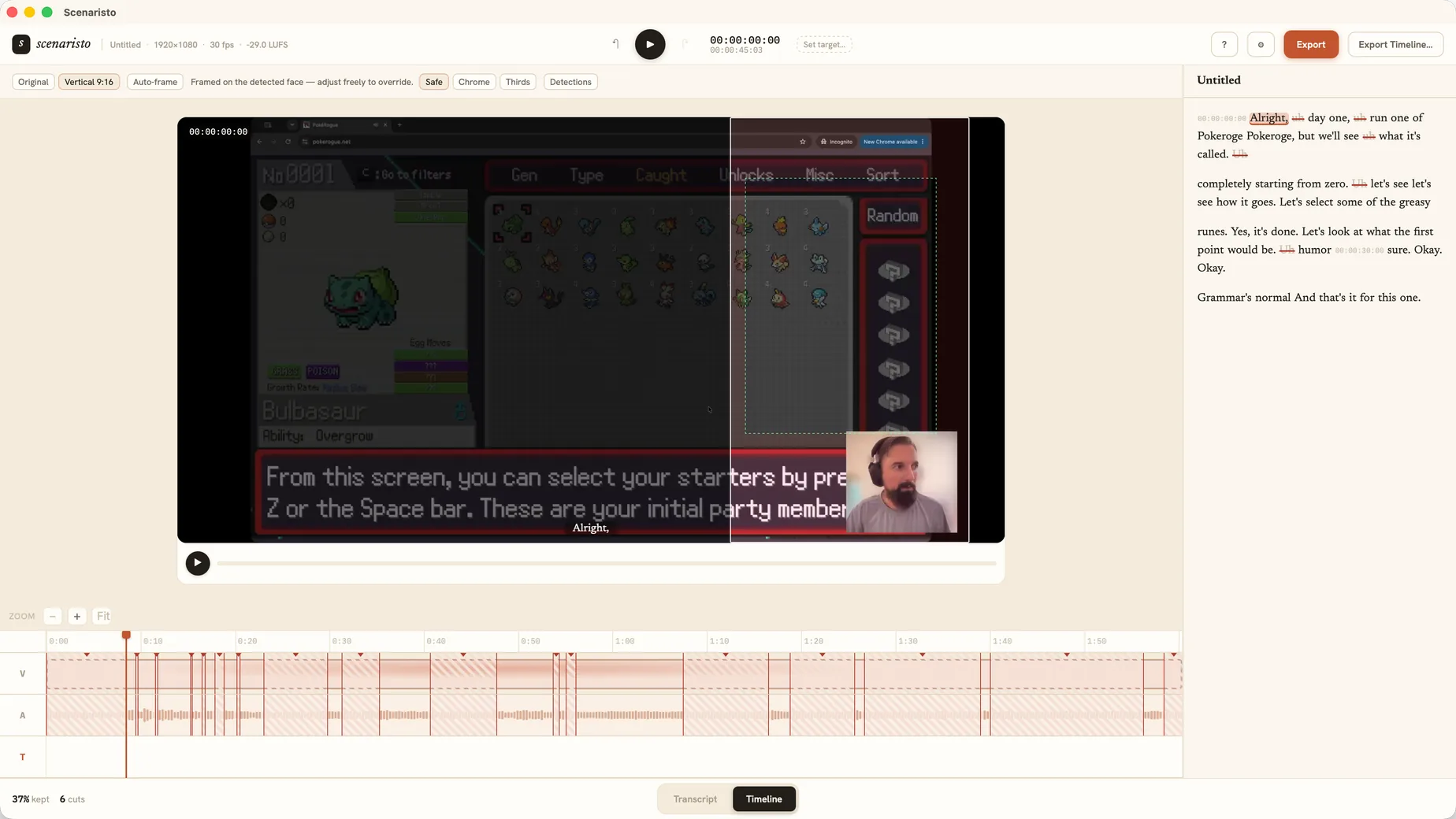The image size is (1456, 819).
Task: Select the Original framing mode
Action: 33,82
